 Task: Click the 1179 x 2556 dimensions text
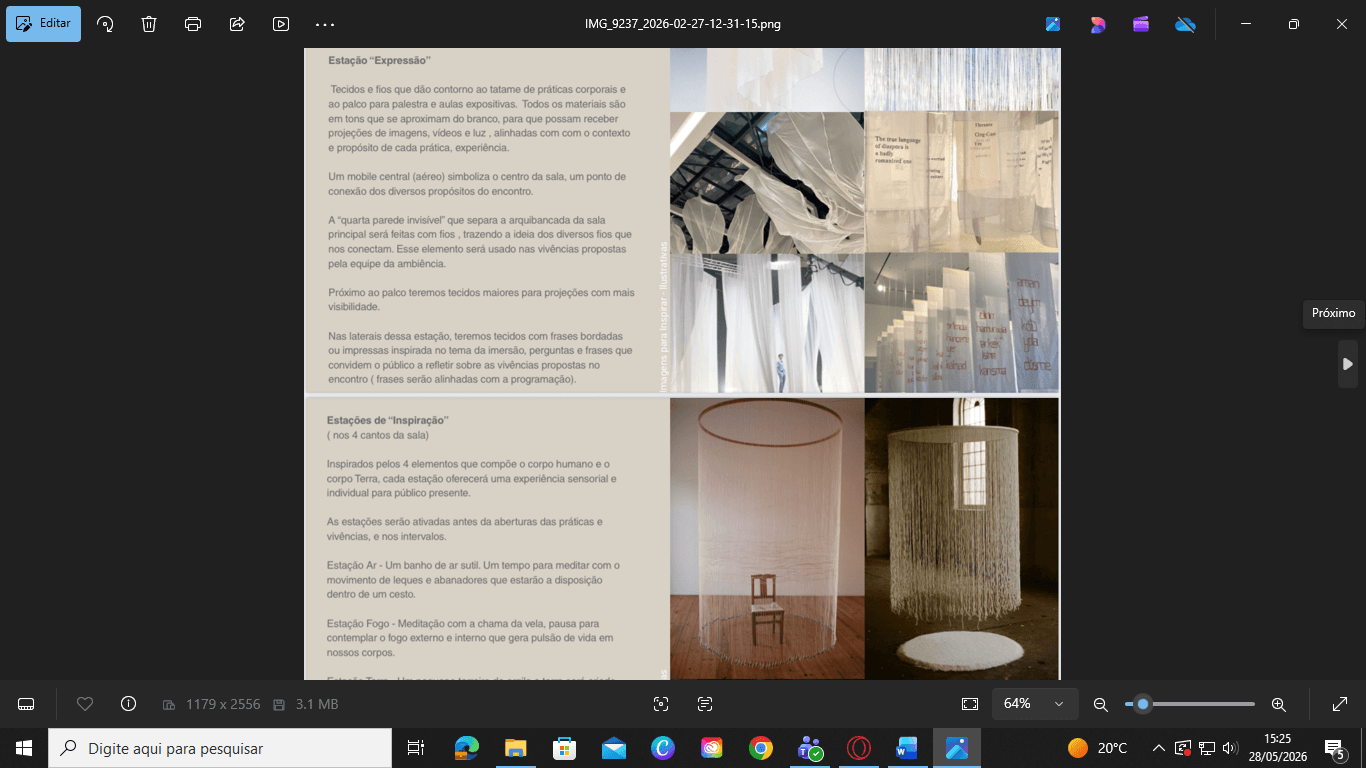point(223,704)
